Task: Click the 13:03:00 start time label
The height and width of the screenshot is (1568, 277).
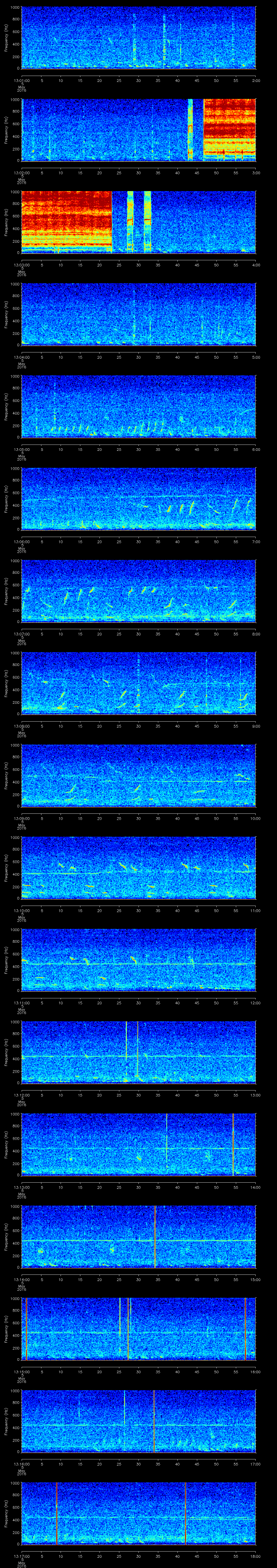Action: click(x=21, y=265)
